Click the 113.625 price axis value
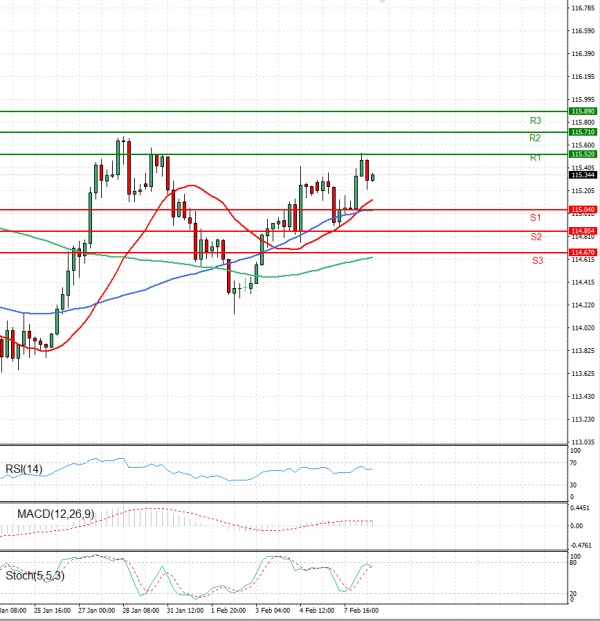This screenshot has height=621, width=600. tap(583, 373)
